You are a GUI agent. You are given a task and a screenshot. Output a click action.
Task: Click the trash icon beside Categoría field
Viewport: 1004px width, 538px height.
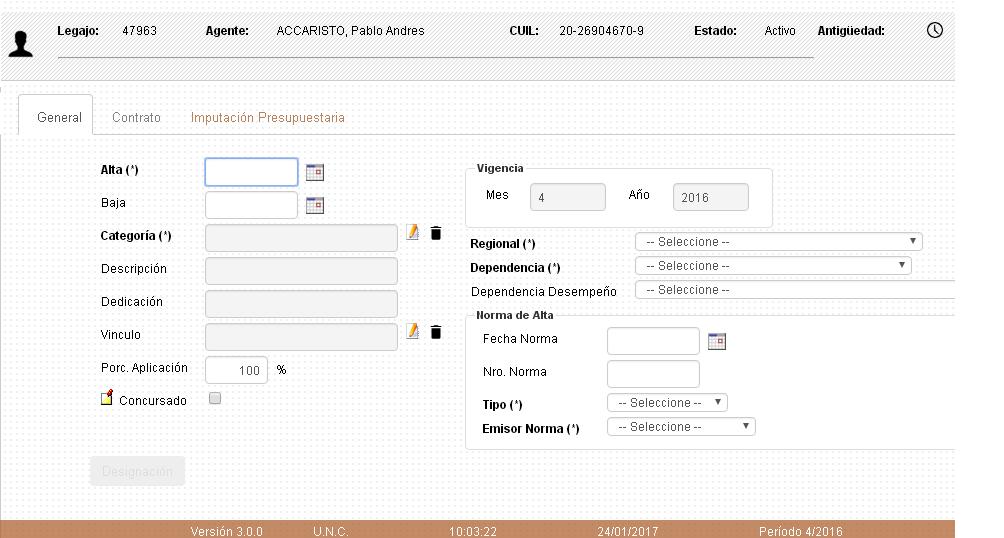[436, 233]
